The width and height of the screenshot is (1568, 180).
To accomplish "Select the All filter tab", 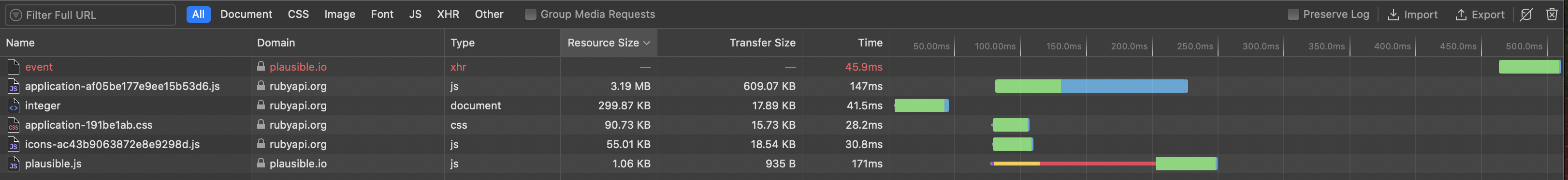I will (x=199, y=15).
